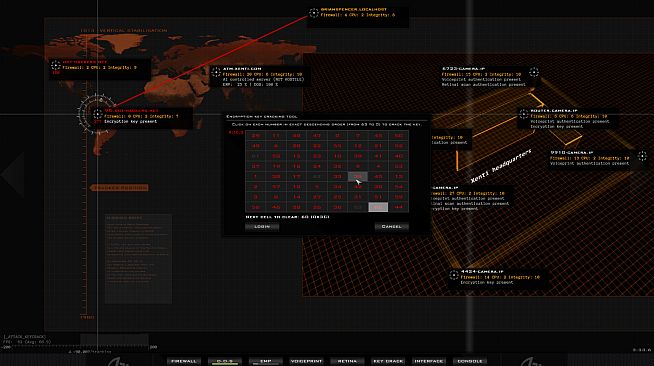Launch the Firewall attack tool

point(184,361)
